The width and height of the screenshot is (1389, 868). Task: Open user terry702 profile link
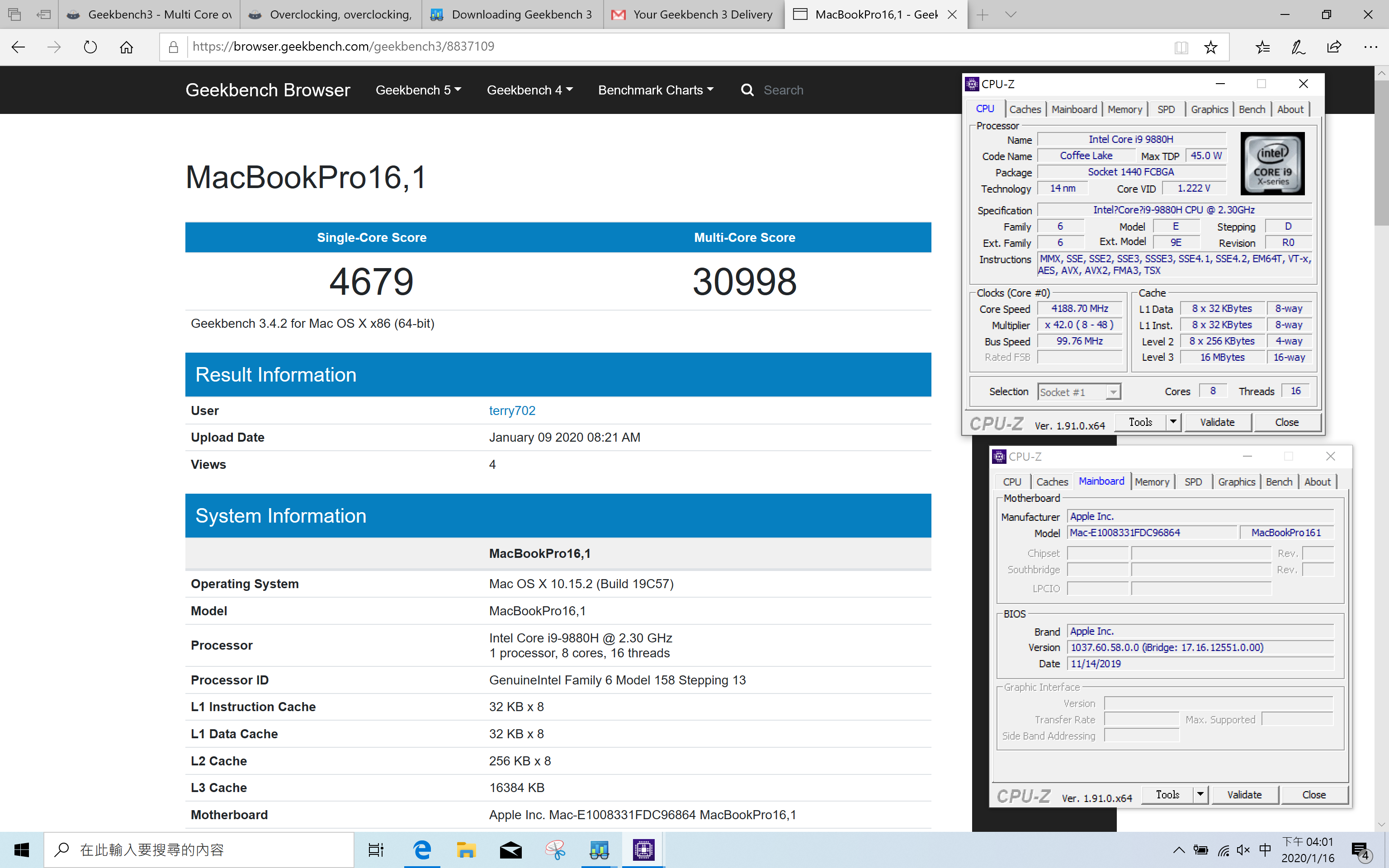(512, 410)
